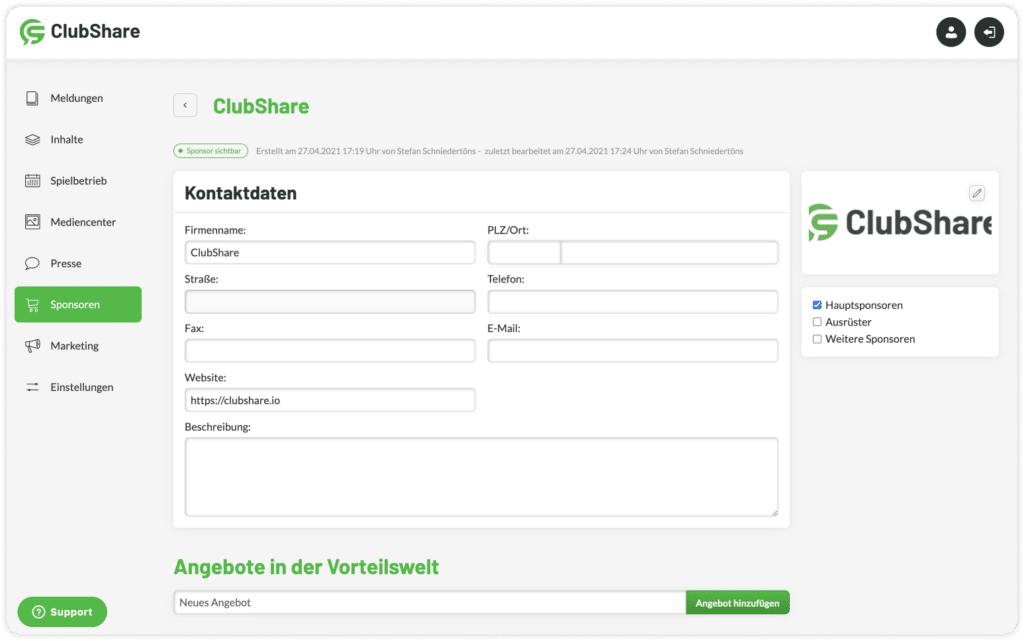Click the logout icon in header

tap(989, 32)
